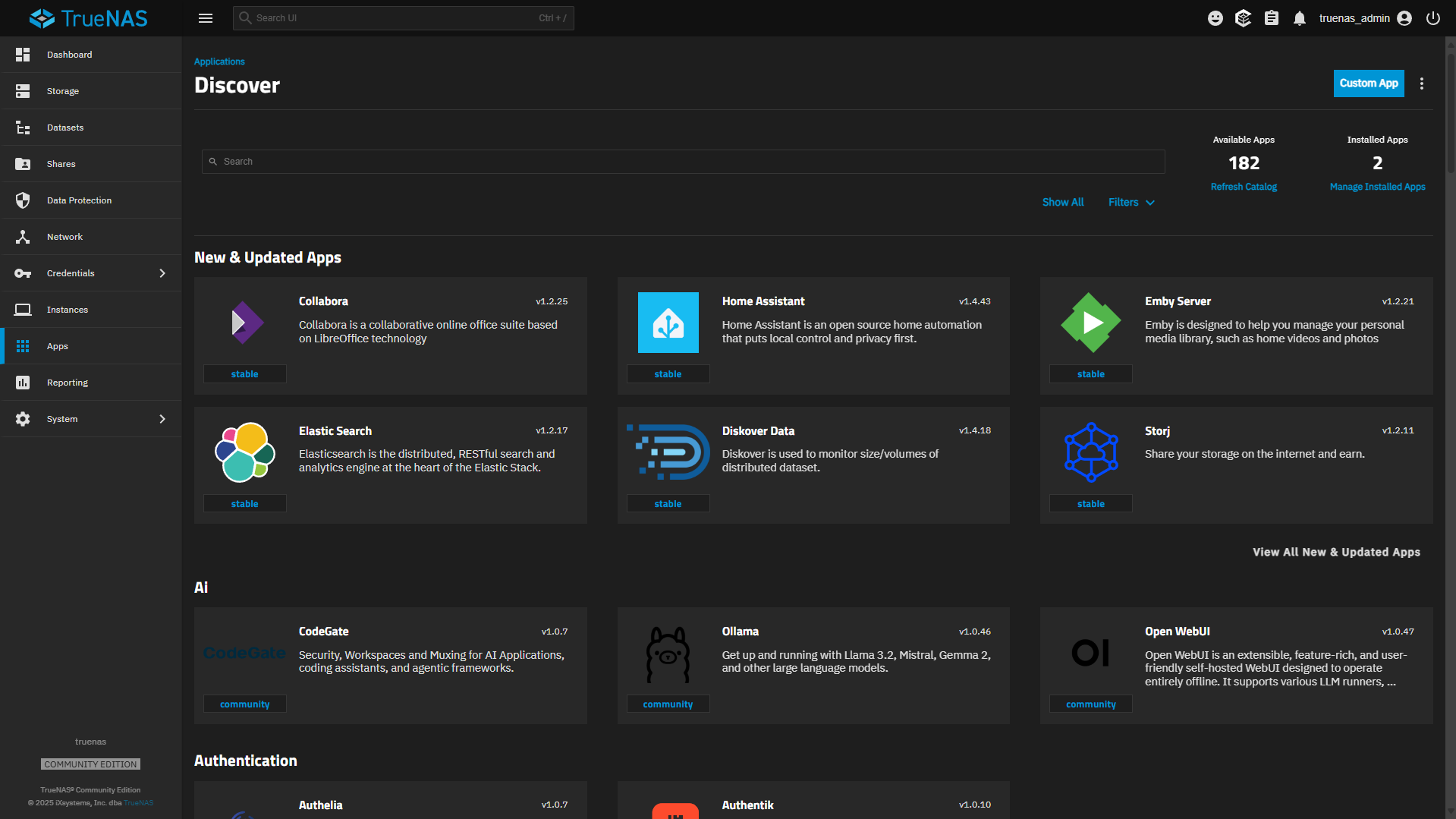Open the Alerts bell icon
The width and height of the screenshot is (1456, 819).
(x=1300, y=18)
